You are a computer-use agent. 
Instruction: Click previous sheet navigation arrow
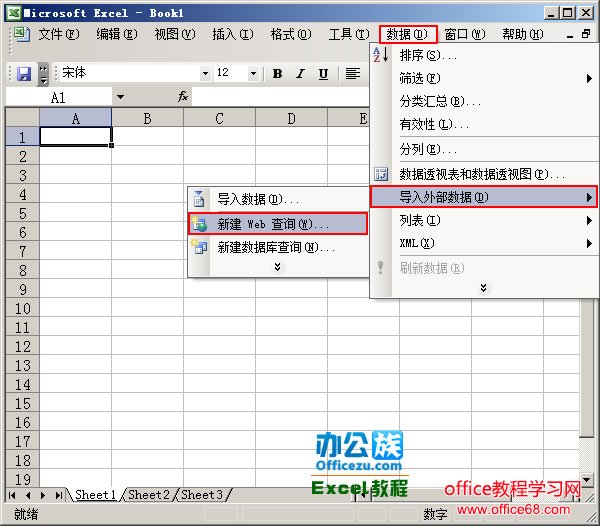28,495
